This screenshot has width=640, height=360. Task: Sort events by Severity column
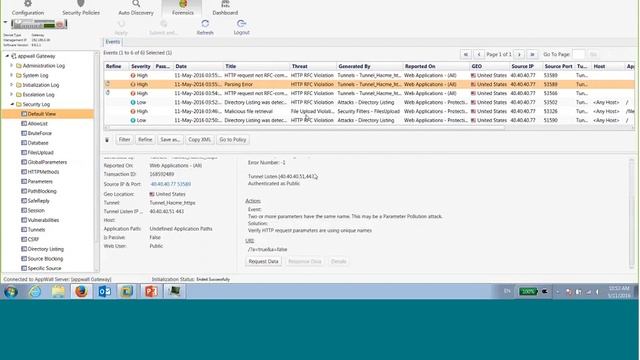pos(141,66)
